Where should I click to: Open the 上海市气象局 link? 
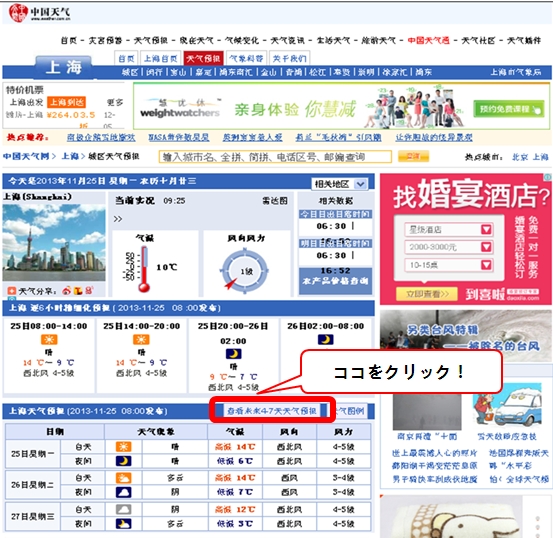(516, 72)
